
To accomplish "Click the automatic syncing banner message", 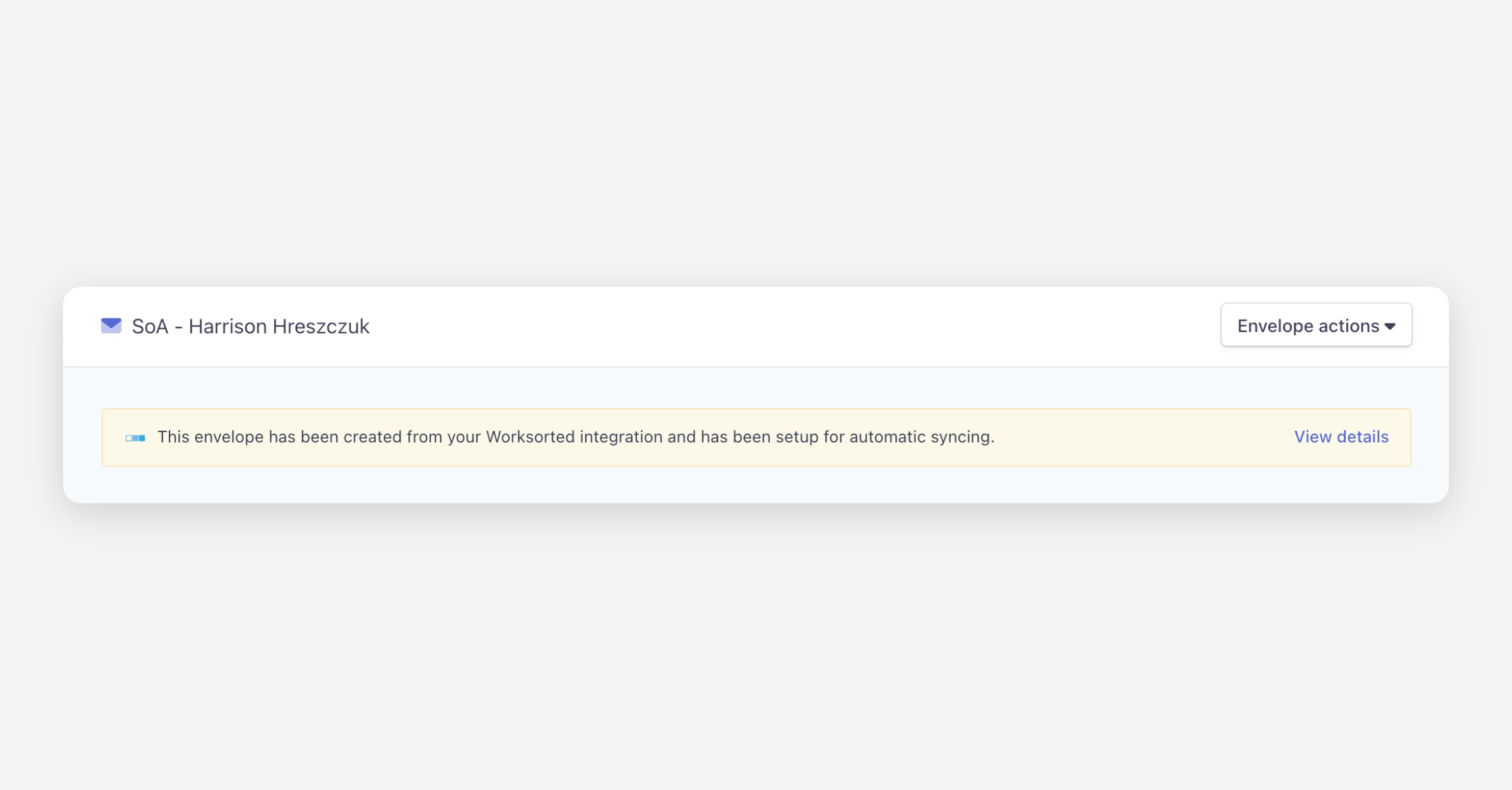I will (575, 437).
